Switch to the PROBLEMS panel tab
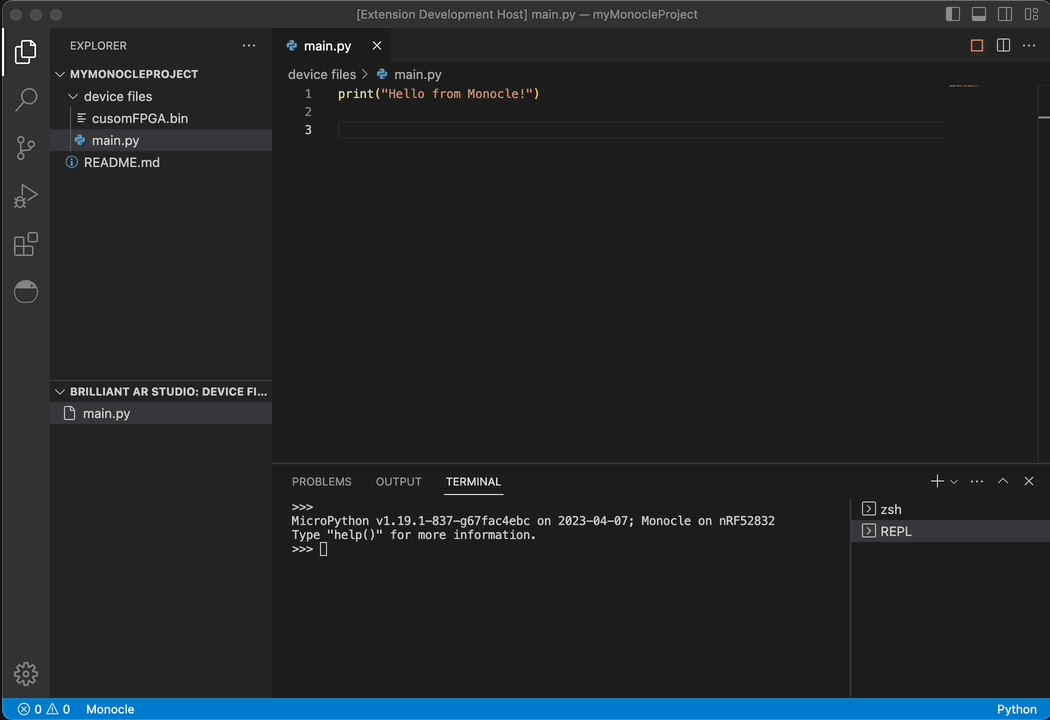 point(321,482)
